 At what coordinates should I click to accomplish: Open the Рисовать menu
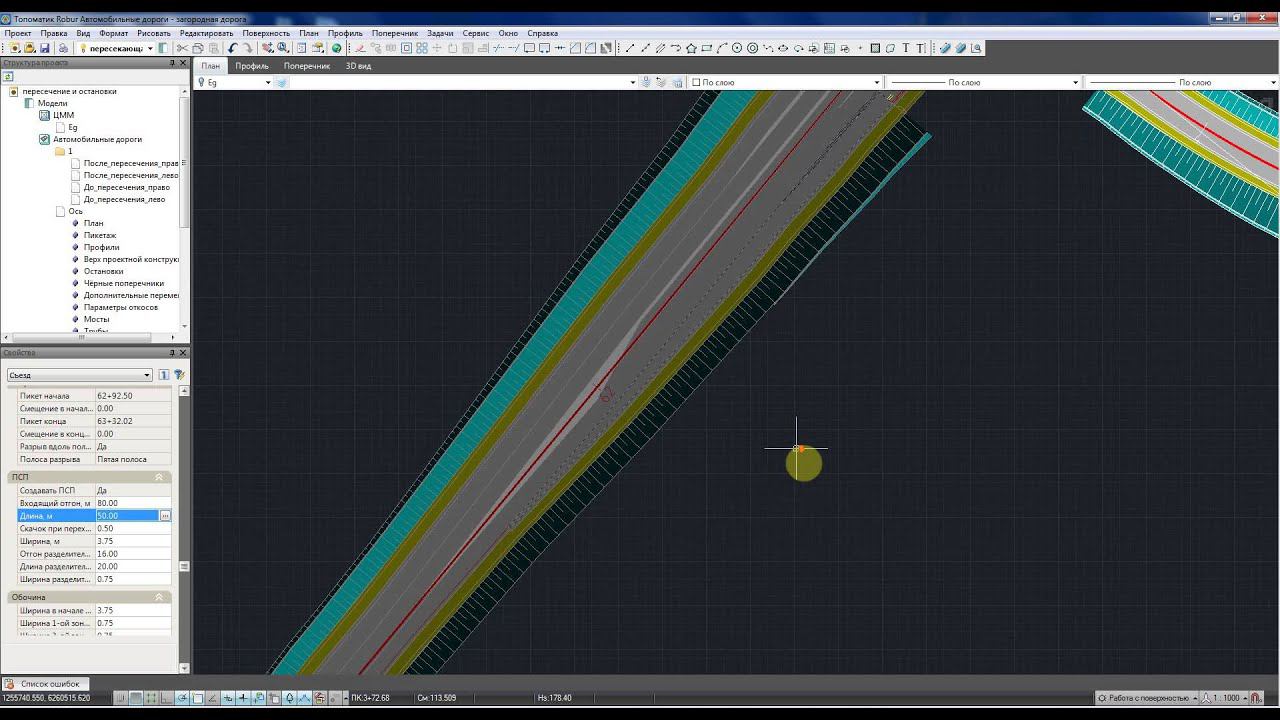[154, 33]
